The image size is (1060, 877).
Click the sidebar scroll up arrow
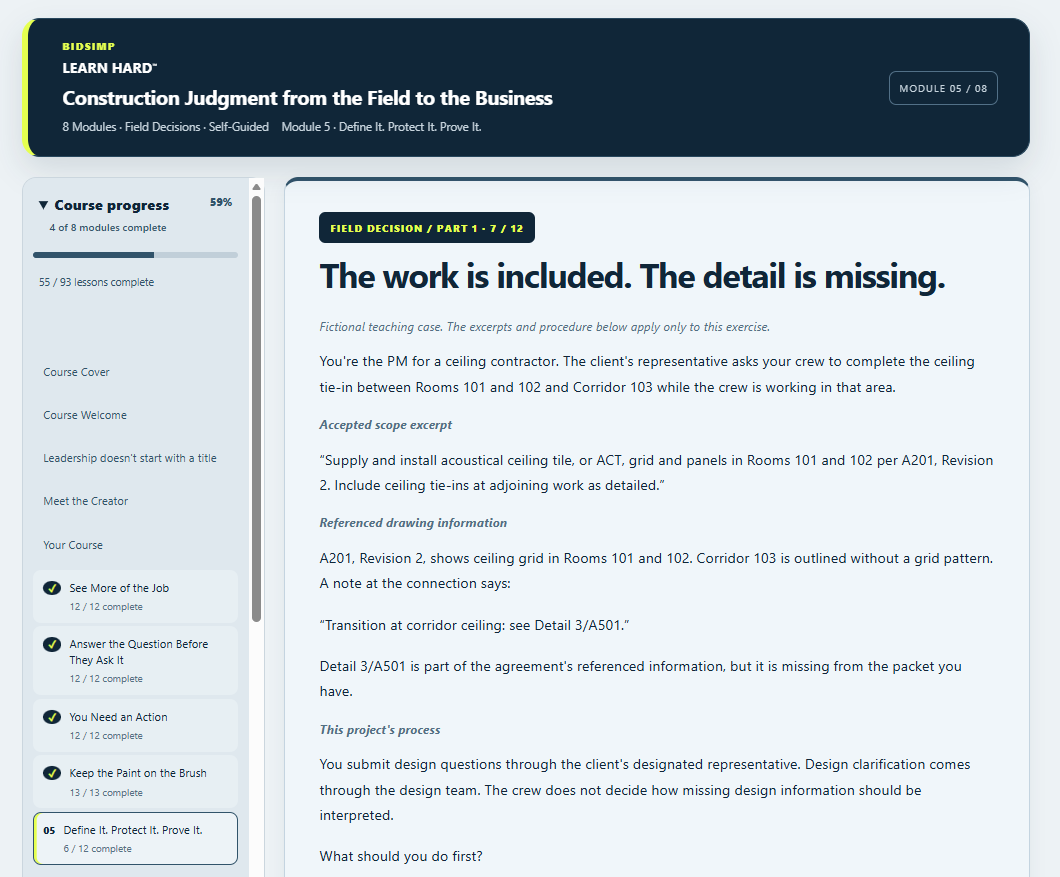tap(256, 187)
